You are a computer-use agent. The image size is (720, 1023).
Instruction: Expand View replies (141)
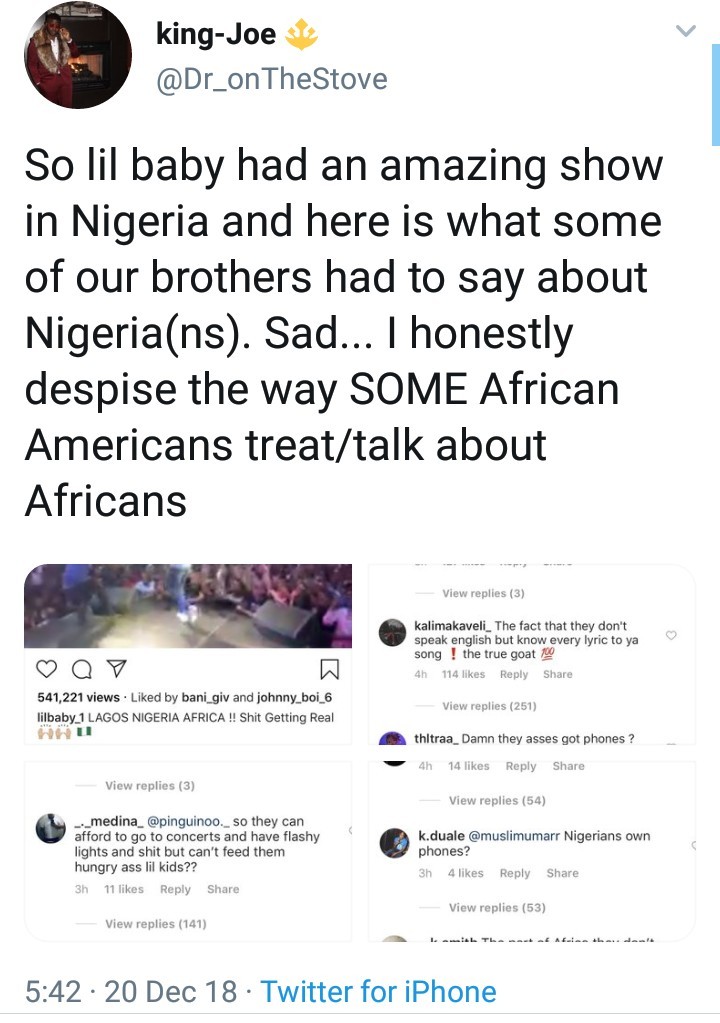155,924
